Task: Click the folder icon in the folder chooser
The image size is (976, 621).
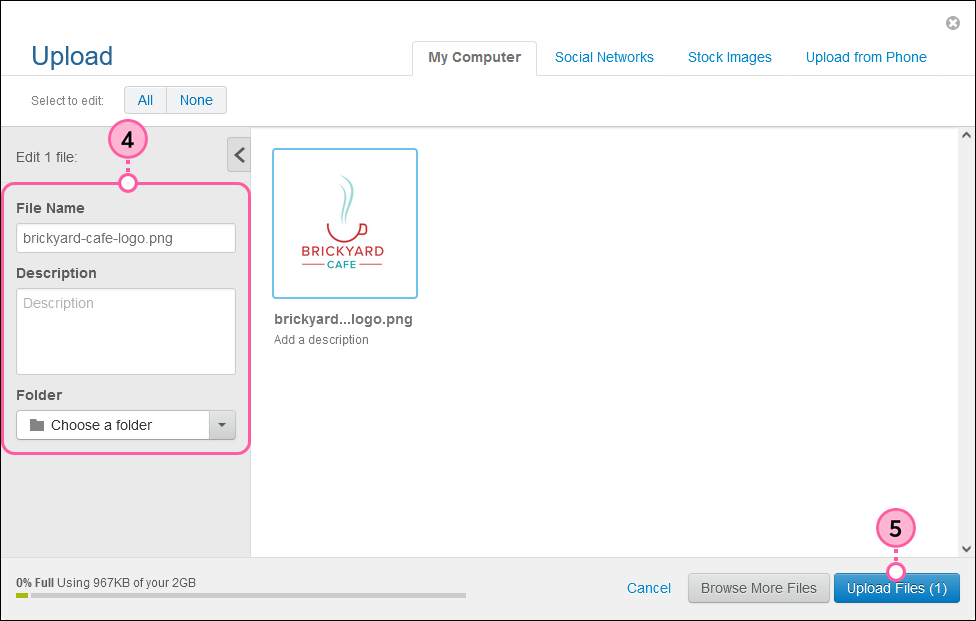Action: point(37,425)
